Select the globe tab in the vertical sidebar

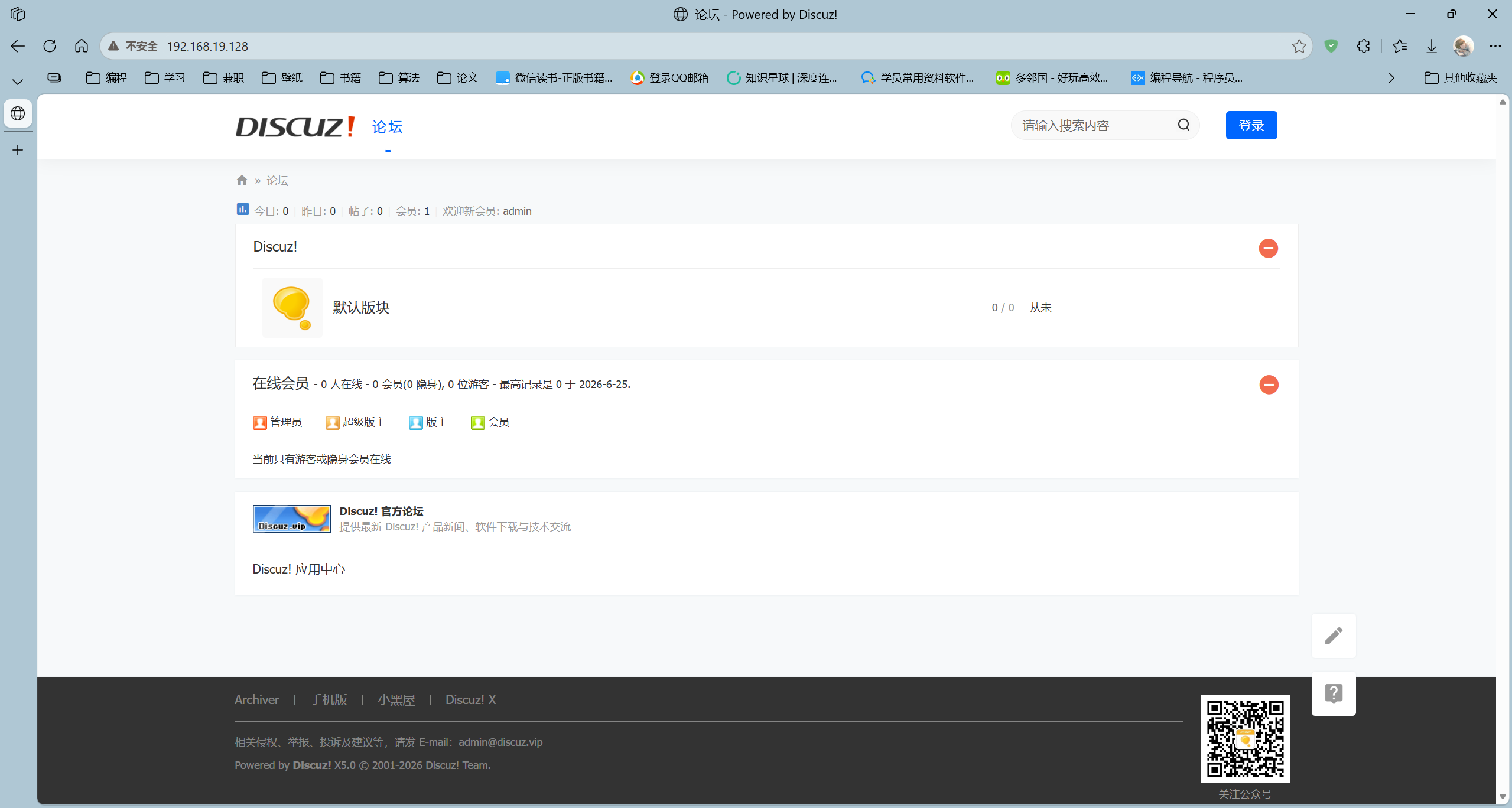pos(18,113)
